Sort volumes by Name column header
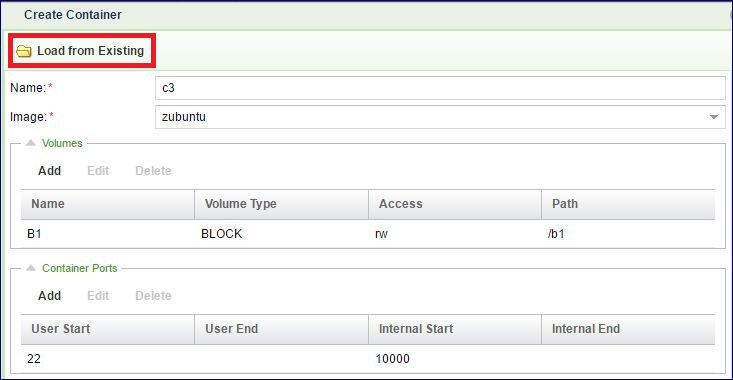The width and height of the screenshot is (733, 380). 108,204
